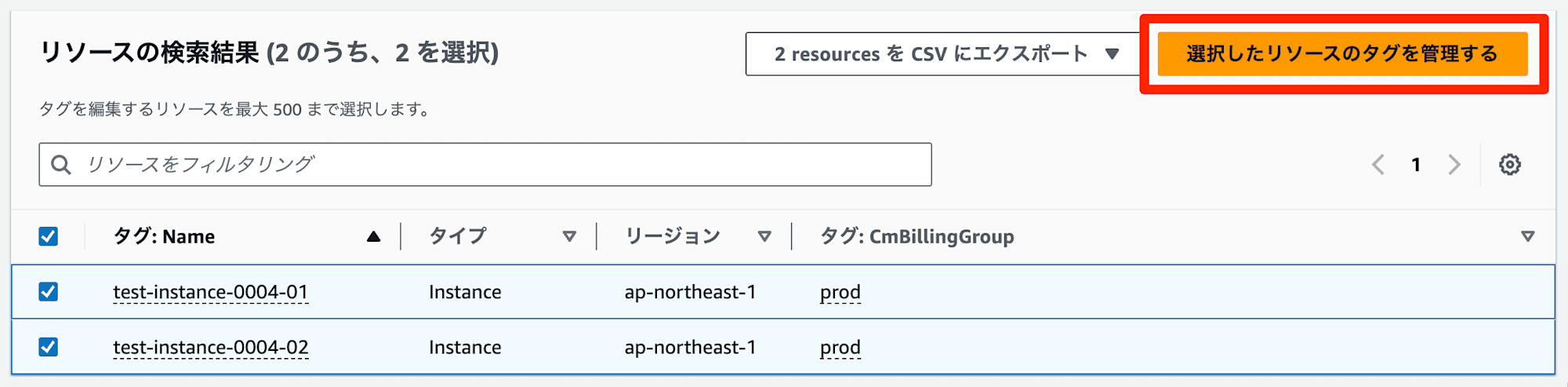Click the Instance type cell of test-instance-0004-01
Viewport: 1568px width, 387px height.
point(465,292)
